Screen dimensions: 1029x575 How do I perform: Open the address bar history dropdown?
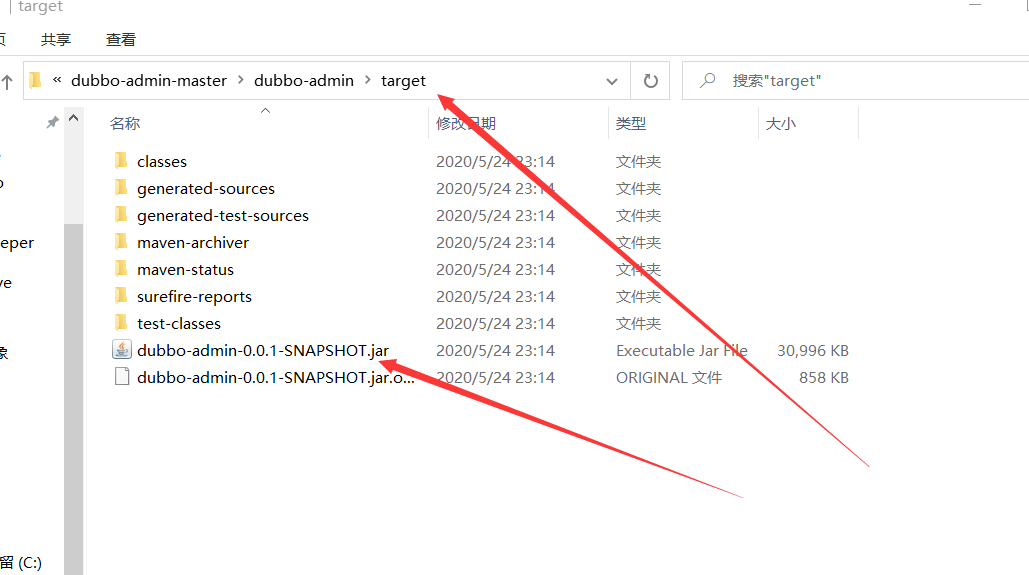(612, 81)
